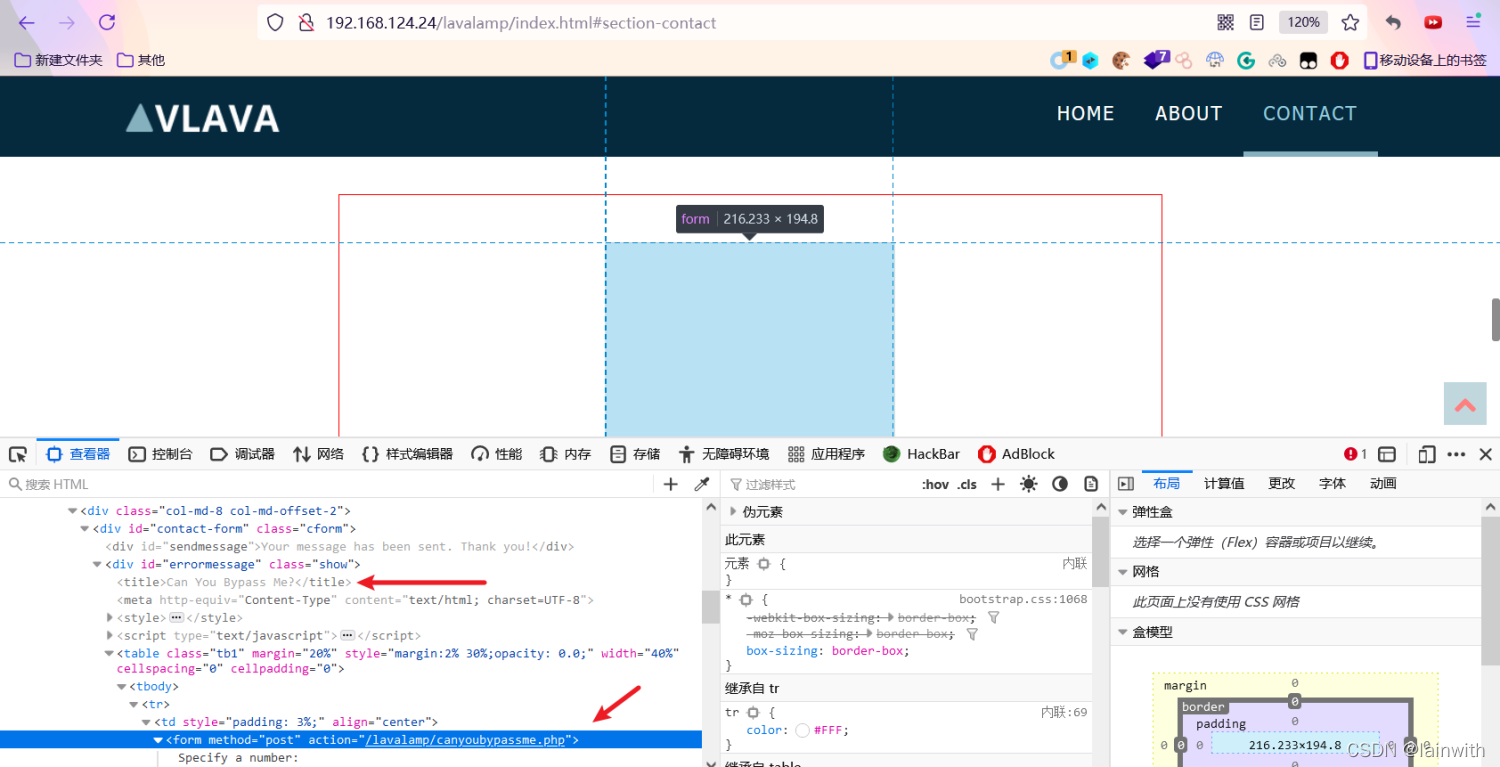Click the CONTACT navigation link
The width and height of the screenshot is (1500, 767).
(x=1310, y=114)
